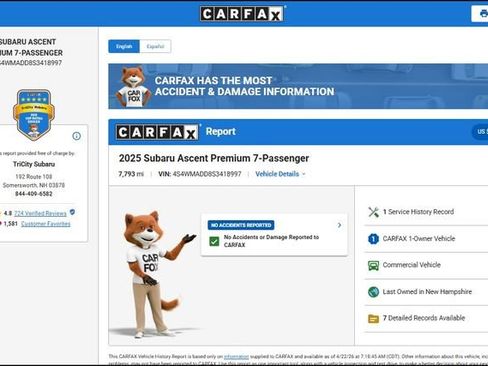Click the CARFAX logo in the top header
This screenshot has height=366, width=488.
coord(242,14)
